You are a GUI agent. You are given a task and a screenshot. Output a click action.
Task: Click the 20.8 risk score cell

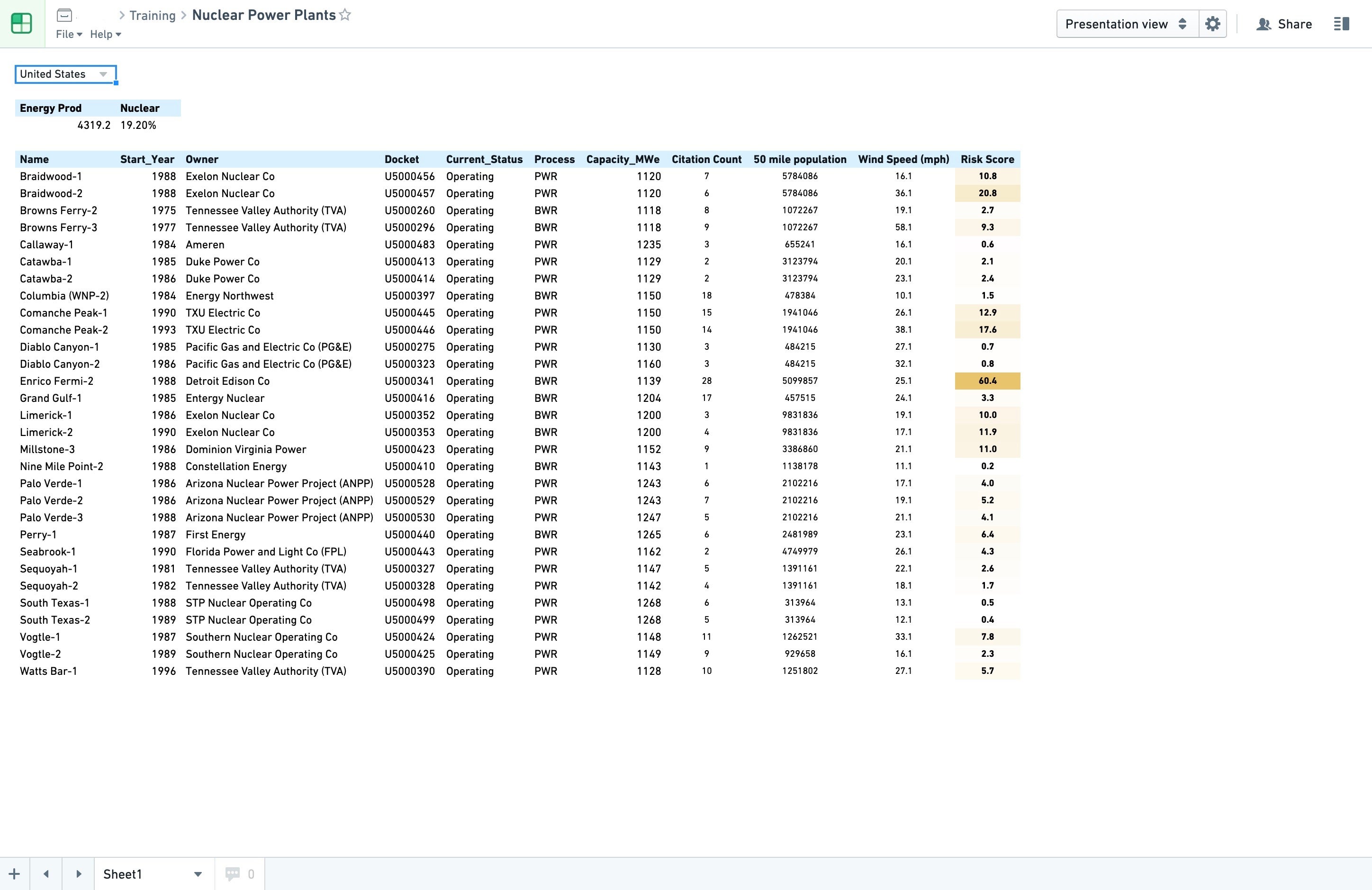coord(987,193)
